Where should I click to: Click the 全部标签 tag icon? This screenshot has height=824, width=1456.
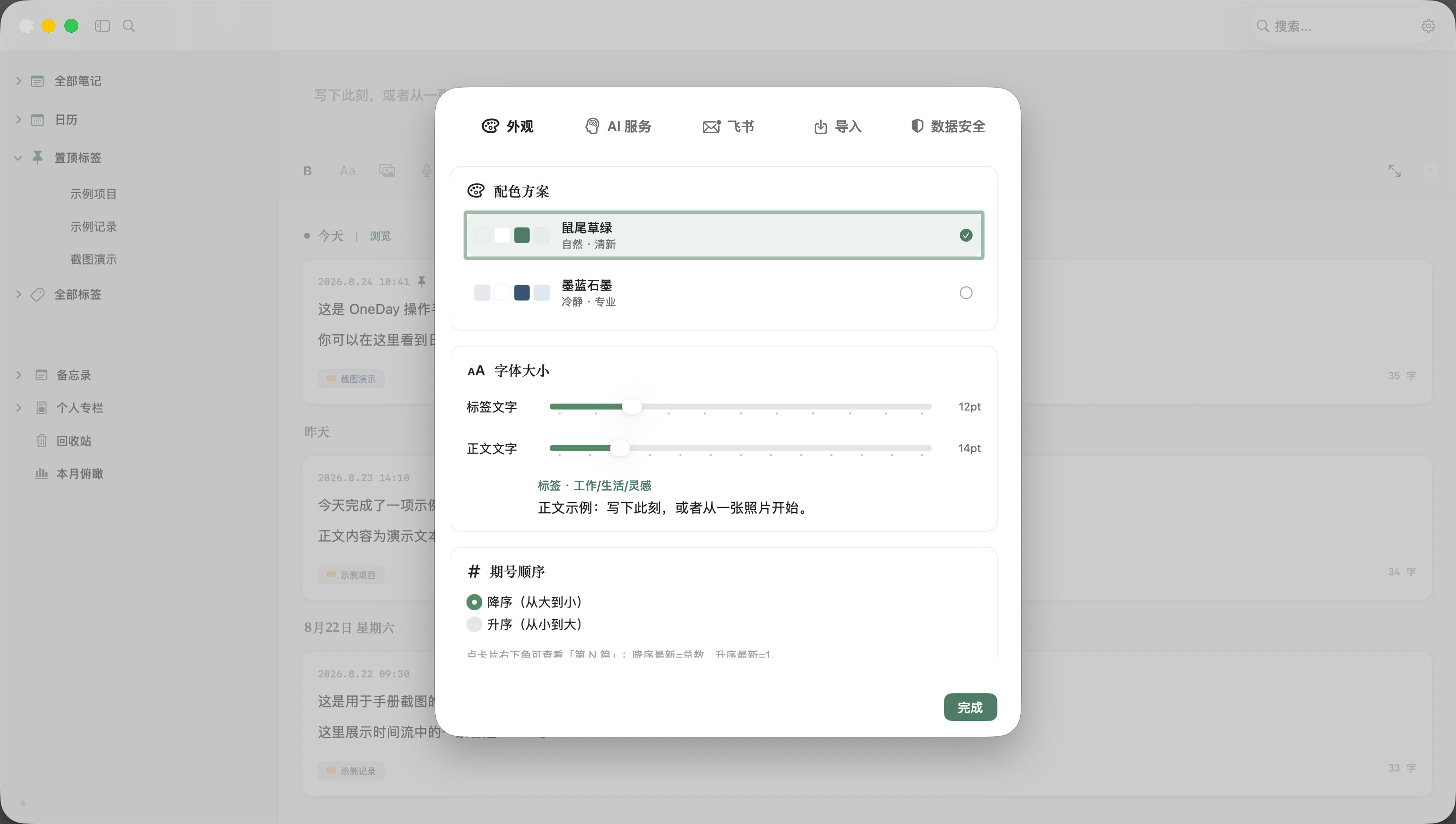click(38, 295)
